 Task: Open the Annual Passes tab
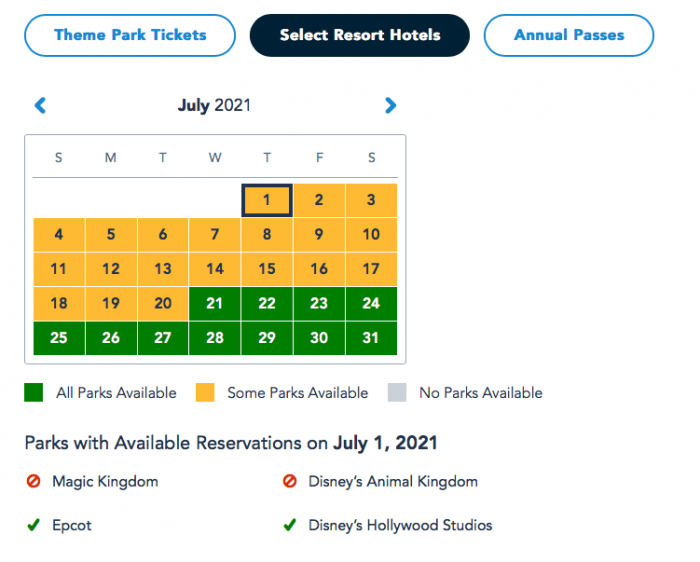point(569,35)
